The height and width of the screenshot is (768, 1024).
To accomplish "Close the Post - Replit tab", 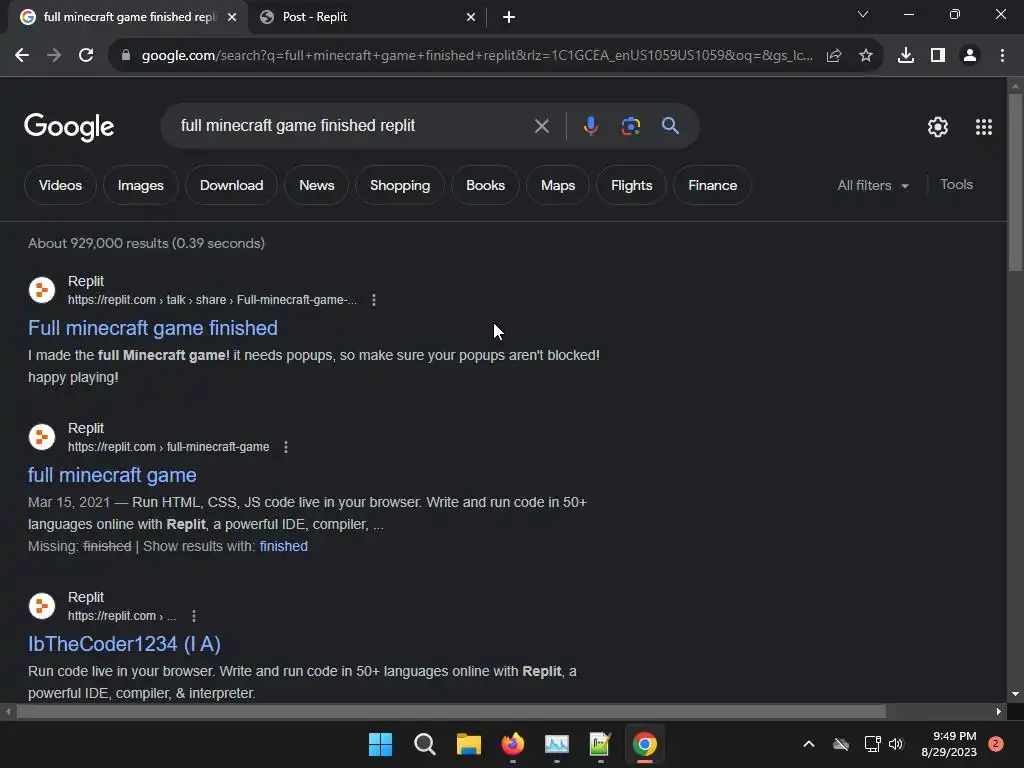I will [x=471, y=17].
